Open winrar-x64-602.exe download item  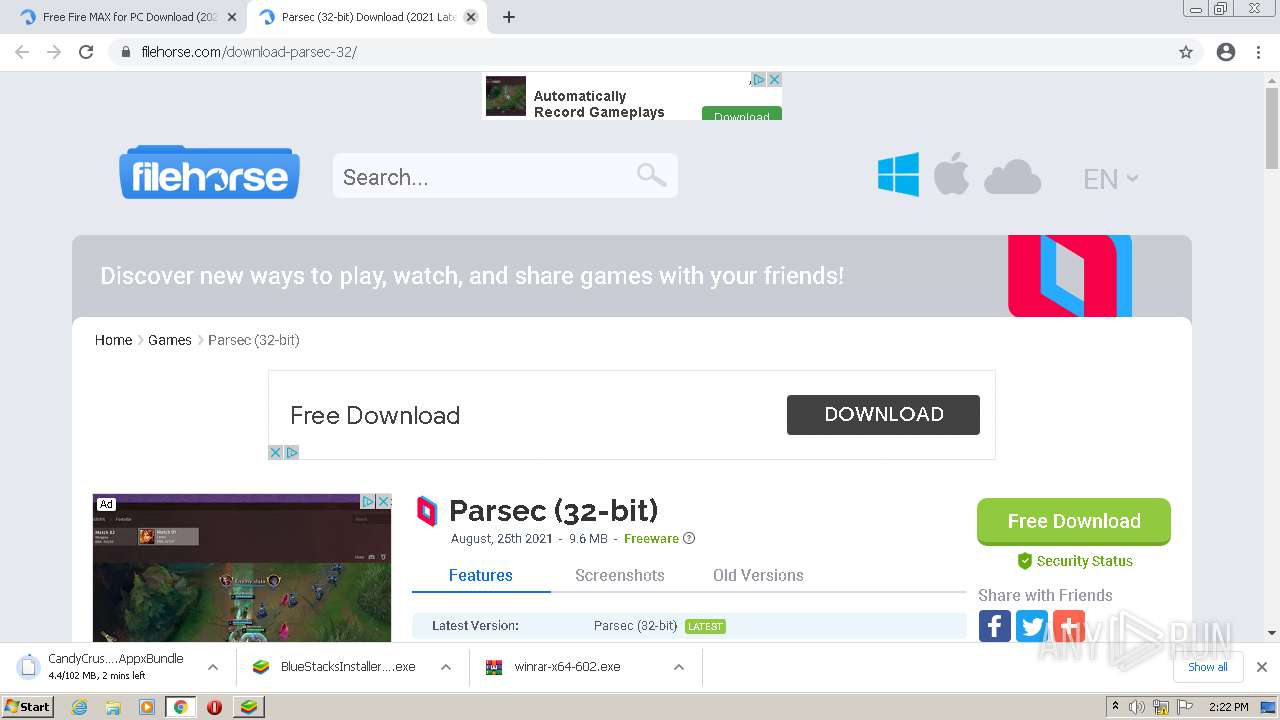click(x=568, y=667)
